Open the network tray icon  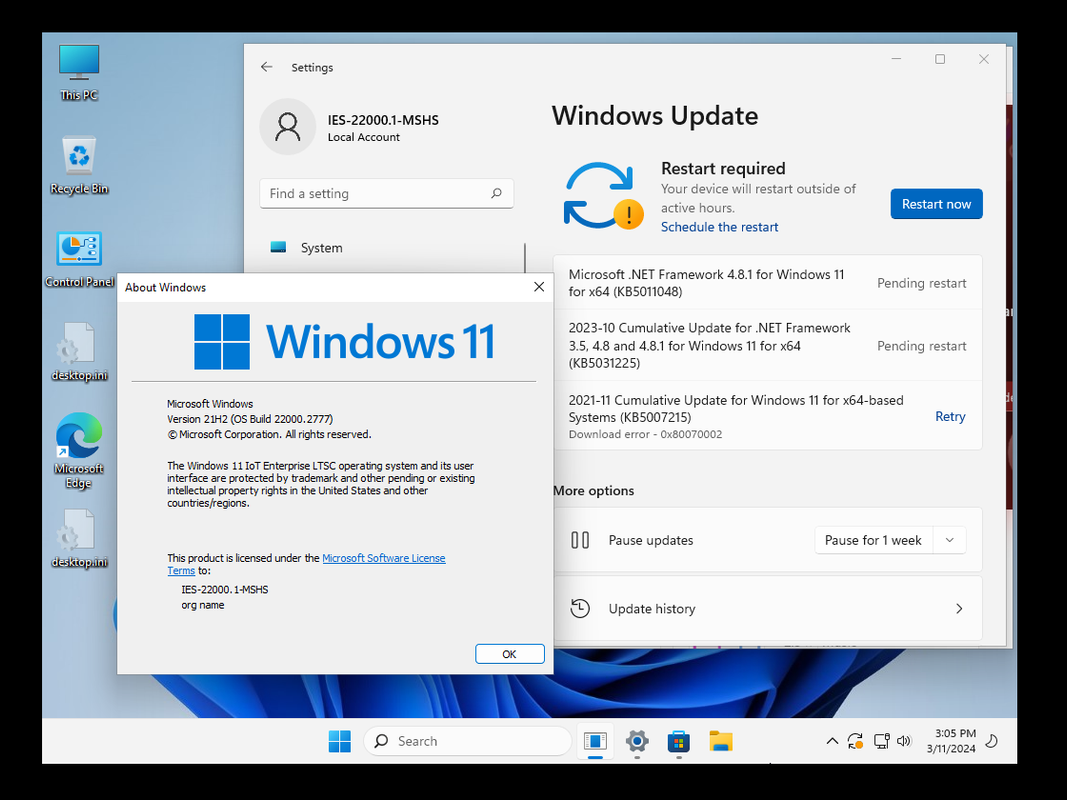[x=881, y=741]
